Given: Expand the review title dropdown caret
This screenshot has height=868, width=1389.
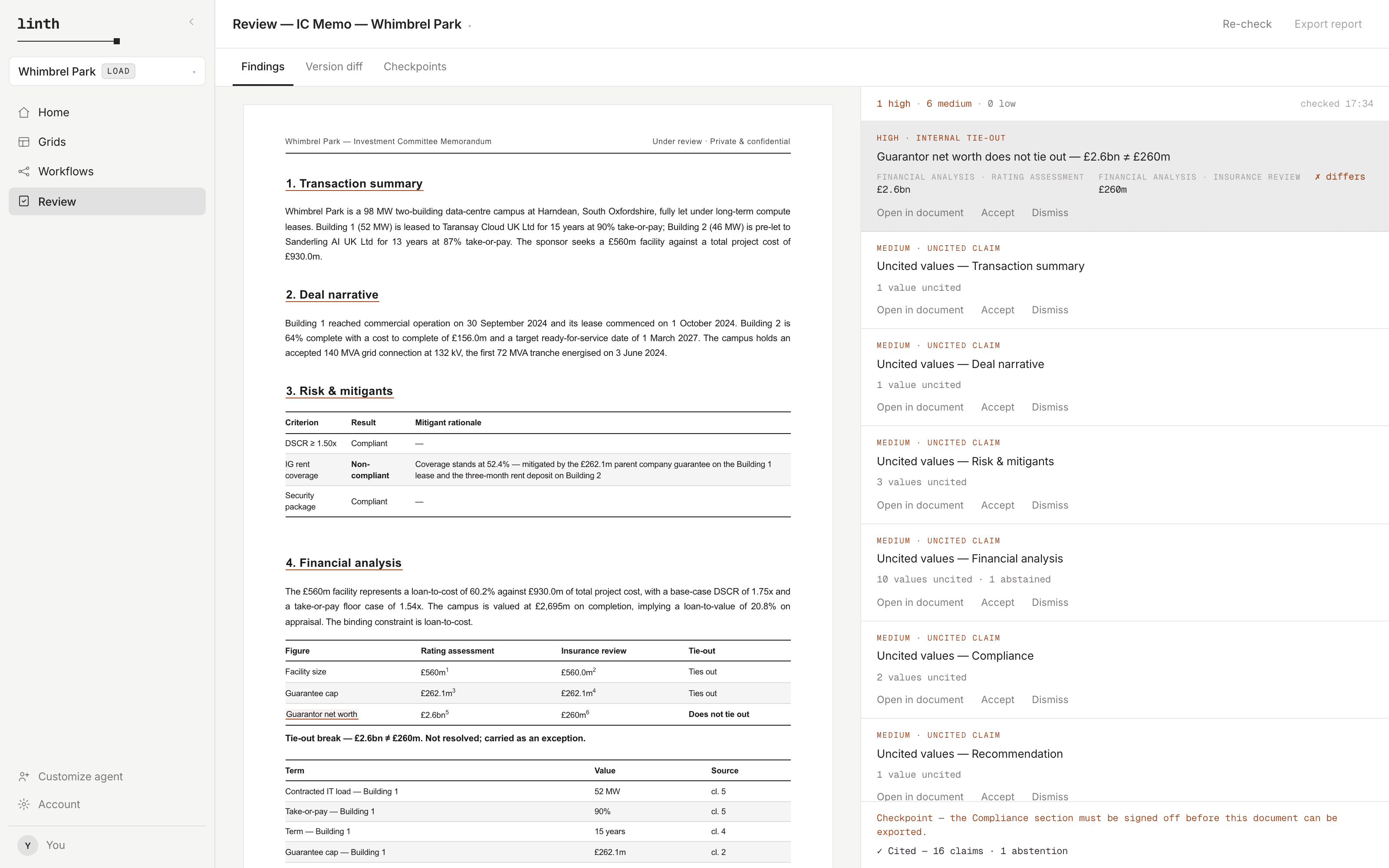Looking at the screenshot, I should (x=470, y=26).
